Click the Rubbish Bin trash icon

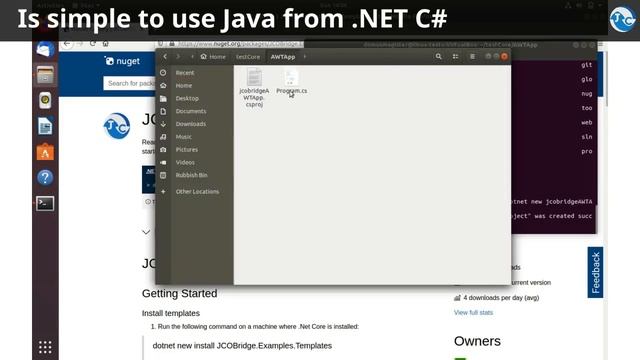163,175
